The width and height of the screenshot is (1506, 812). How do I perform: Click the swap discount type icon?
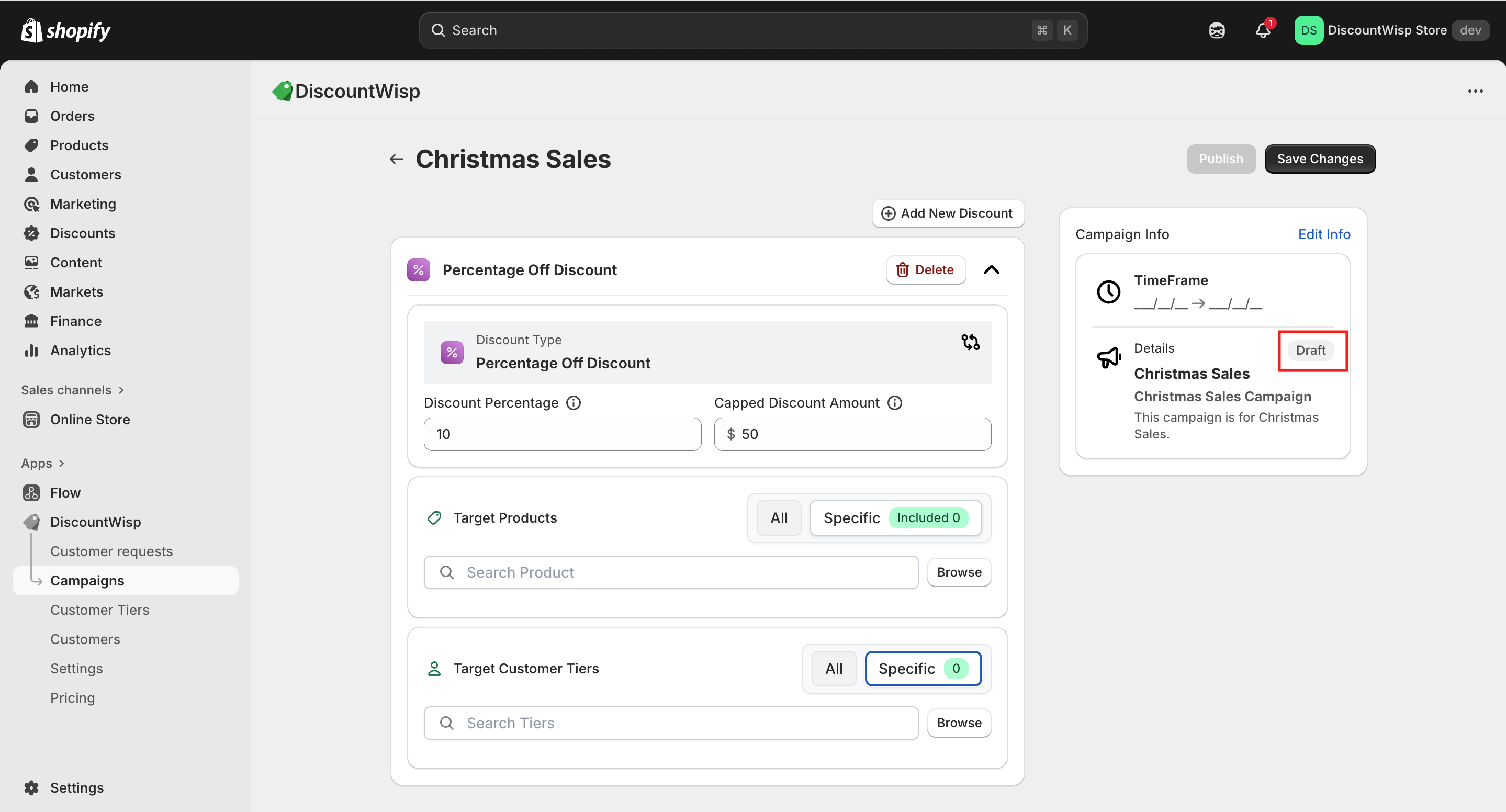click(970, 342)
